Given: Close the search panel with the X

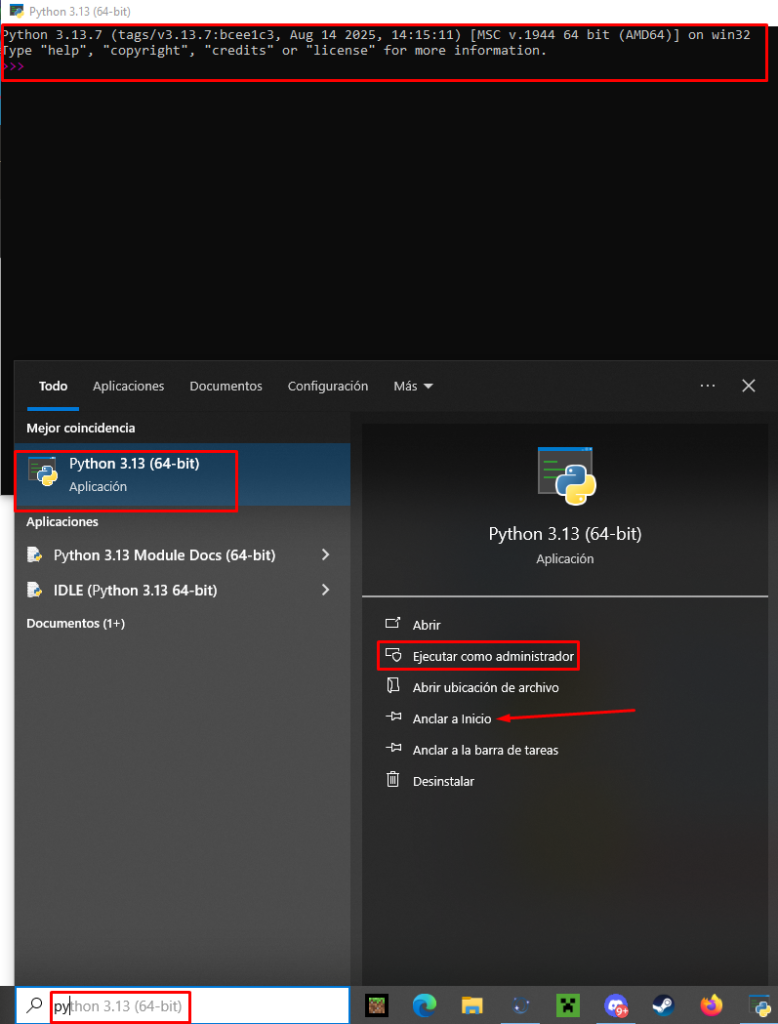Looking at the screenshot, I should pyautogui.click(x=748, y=386).
